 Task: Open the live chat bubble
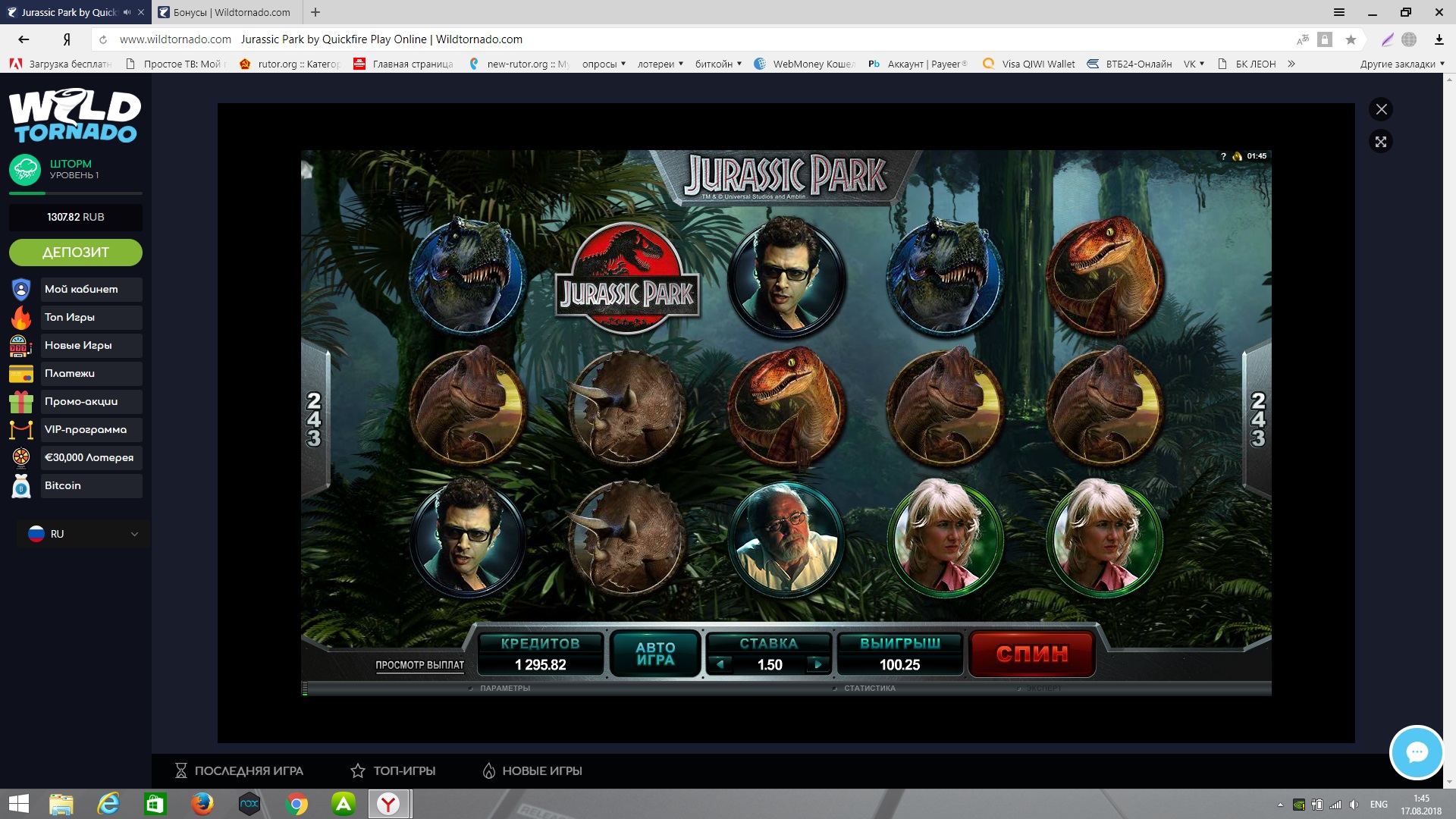tap(1416, 752)
